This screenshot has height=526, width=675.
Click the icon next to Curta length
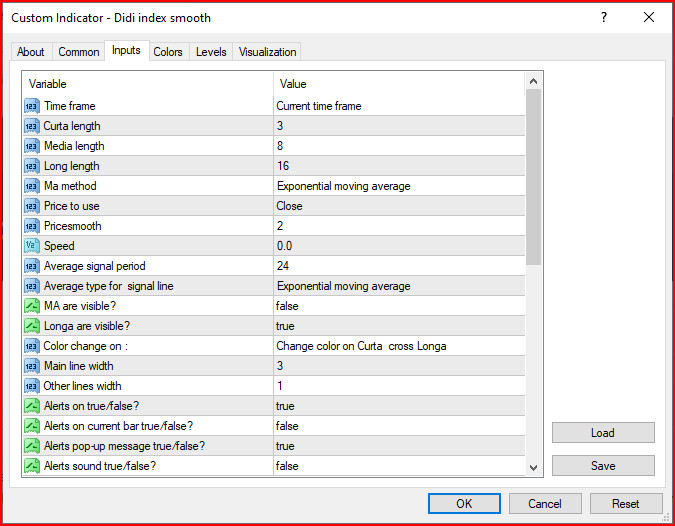31,126
